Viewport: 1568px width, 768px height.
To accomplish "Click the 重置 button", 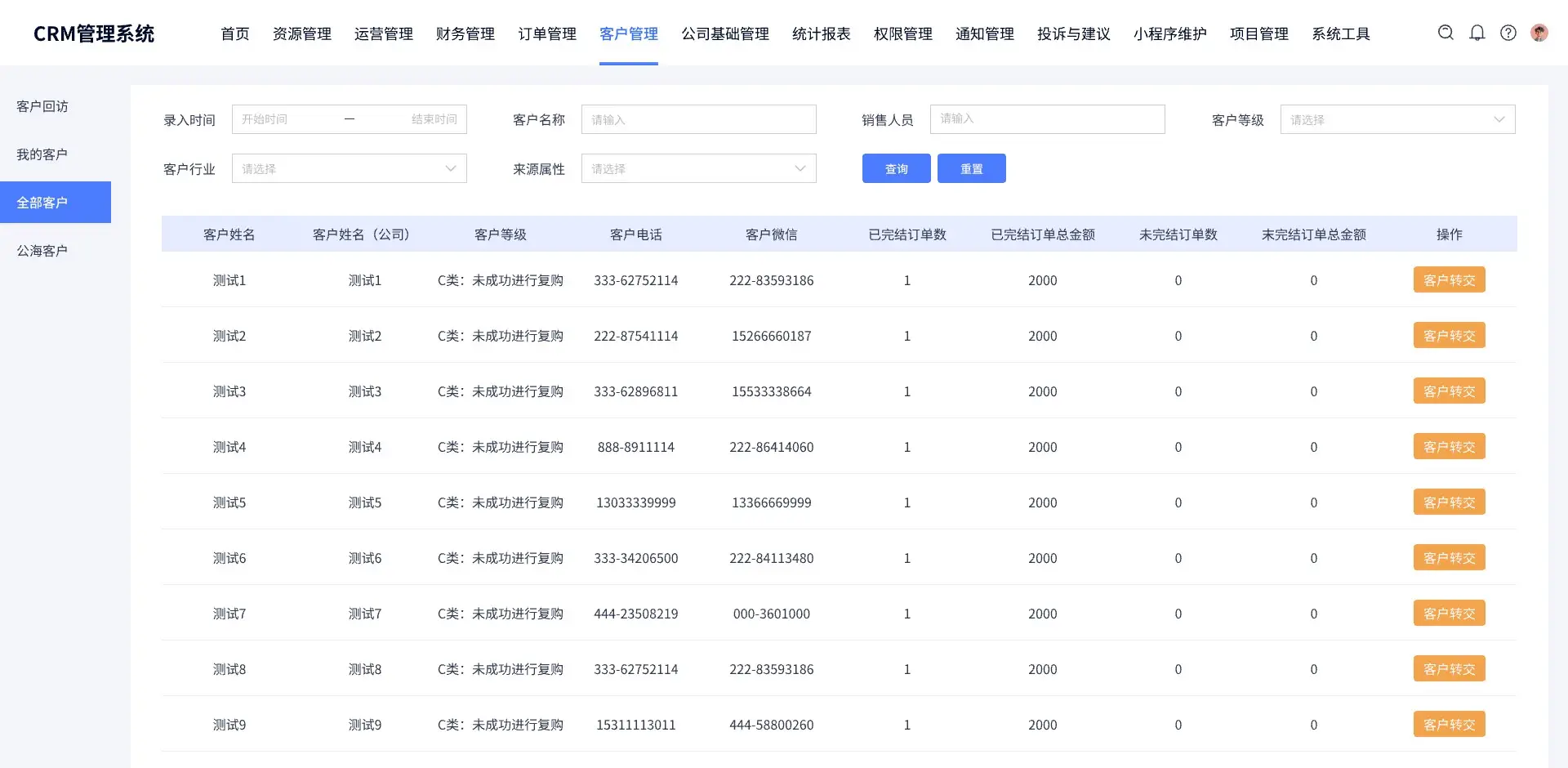I will click(971, 168).
